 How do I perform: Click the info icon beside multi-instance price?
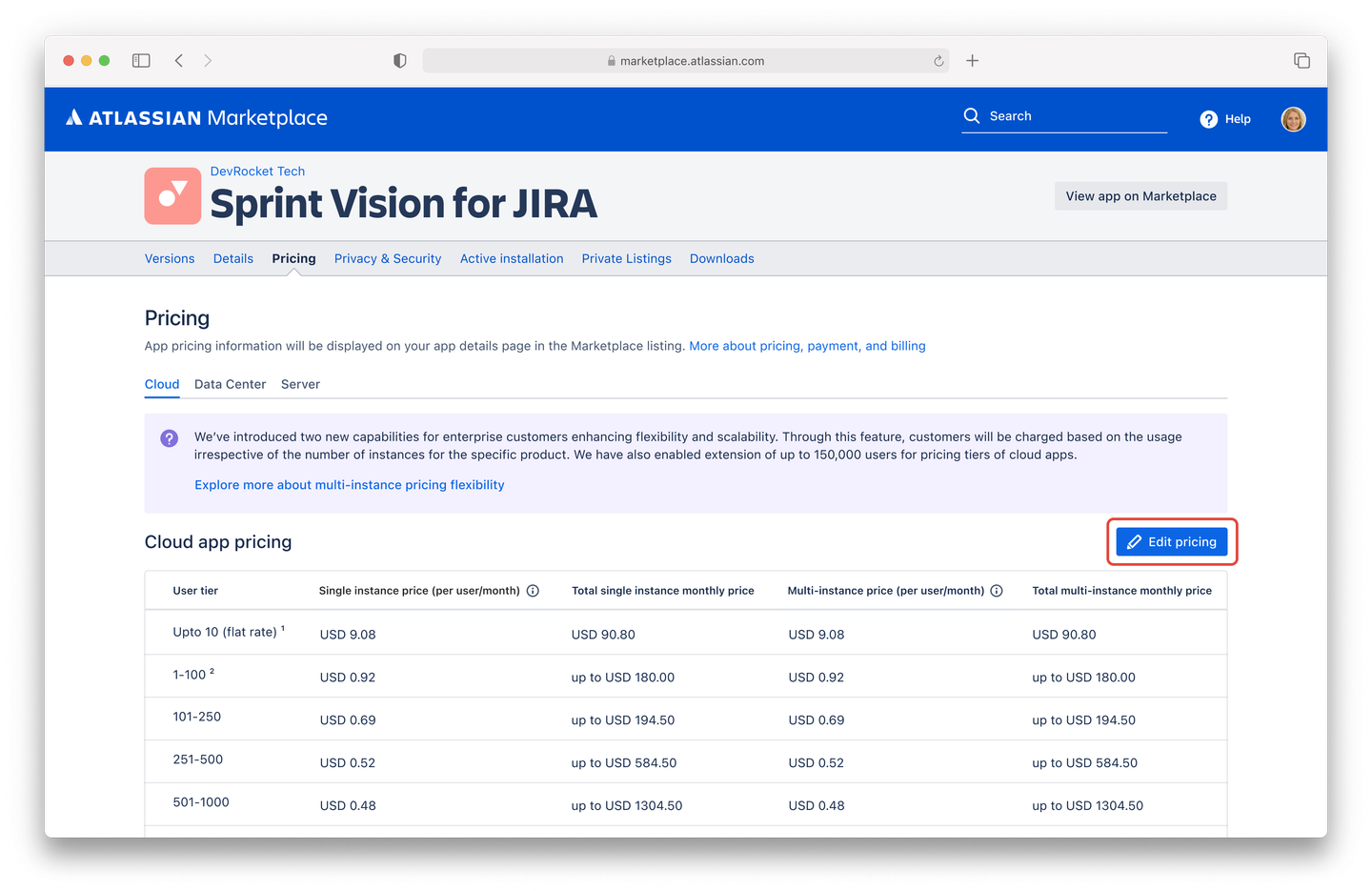coord(997,590)
